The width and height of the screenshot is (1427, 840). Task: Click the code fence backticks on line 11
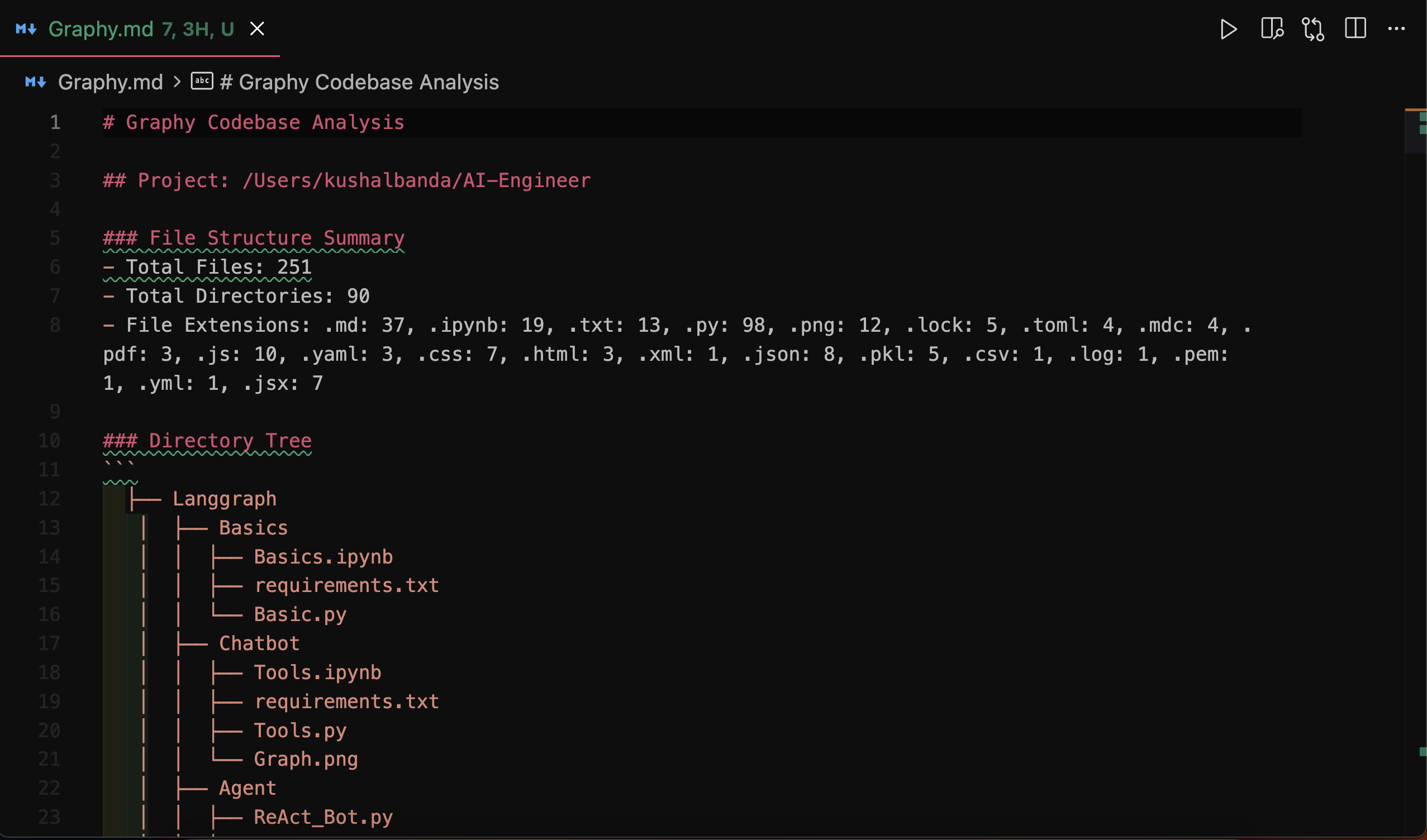(119, 470)
